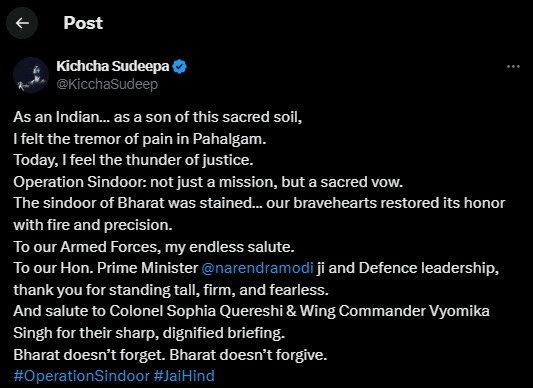Click the line 'To our Armed Forces, my endless salute'
533x388 pixels.
[x=154, y=247]
